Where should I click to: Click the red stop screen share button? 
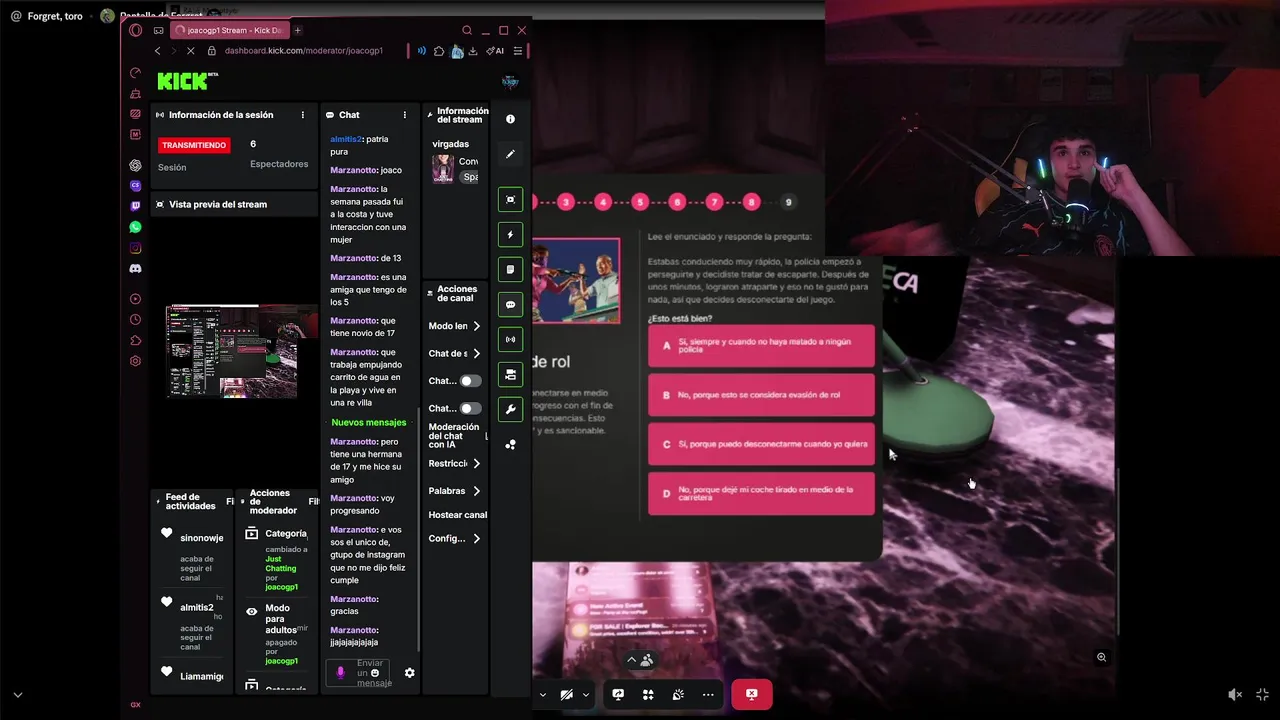click(x=751, y=695)
